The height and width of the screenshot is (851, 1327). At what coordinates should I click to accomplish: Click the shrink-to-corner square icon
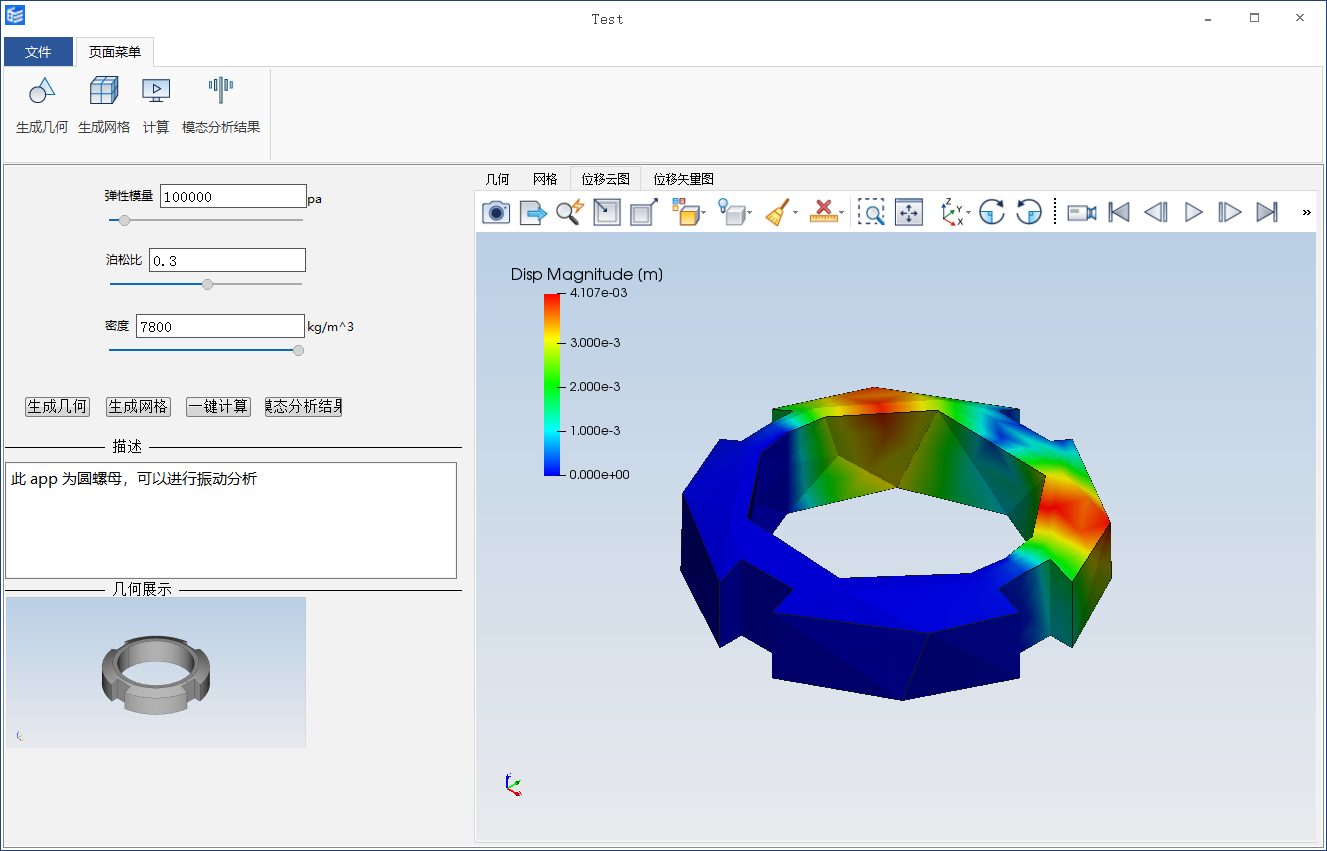pos(607,212)
